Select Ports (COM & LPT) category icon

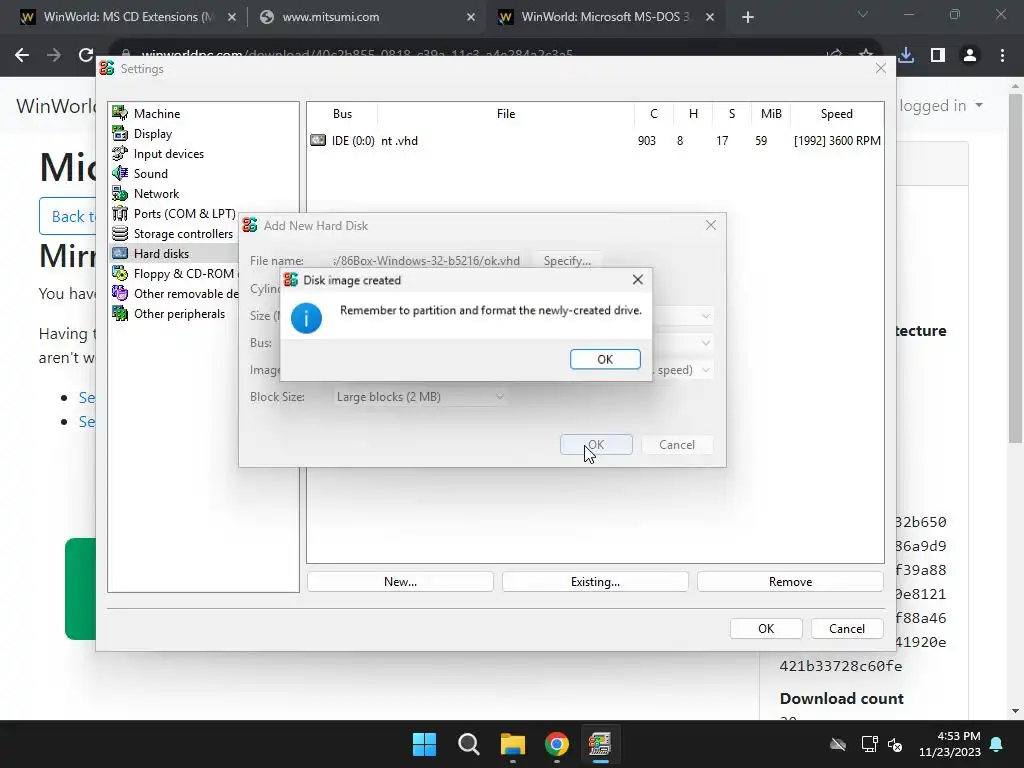coord(120,214)
